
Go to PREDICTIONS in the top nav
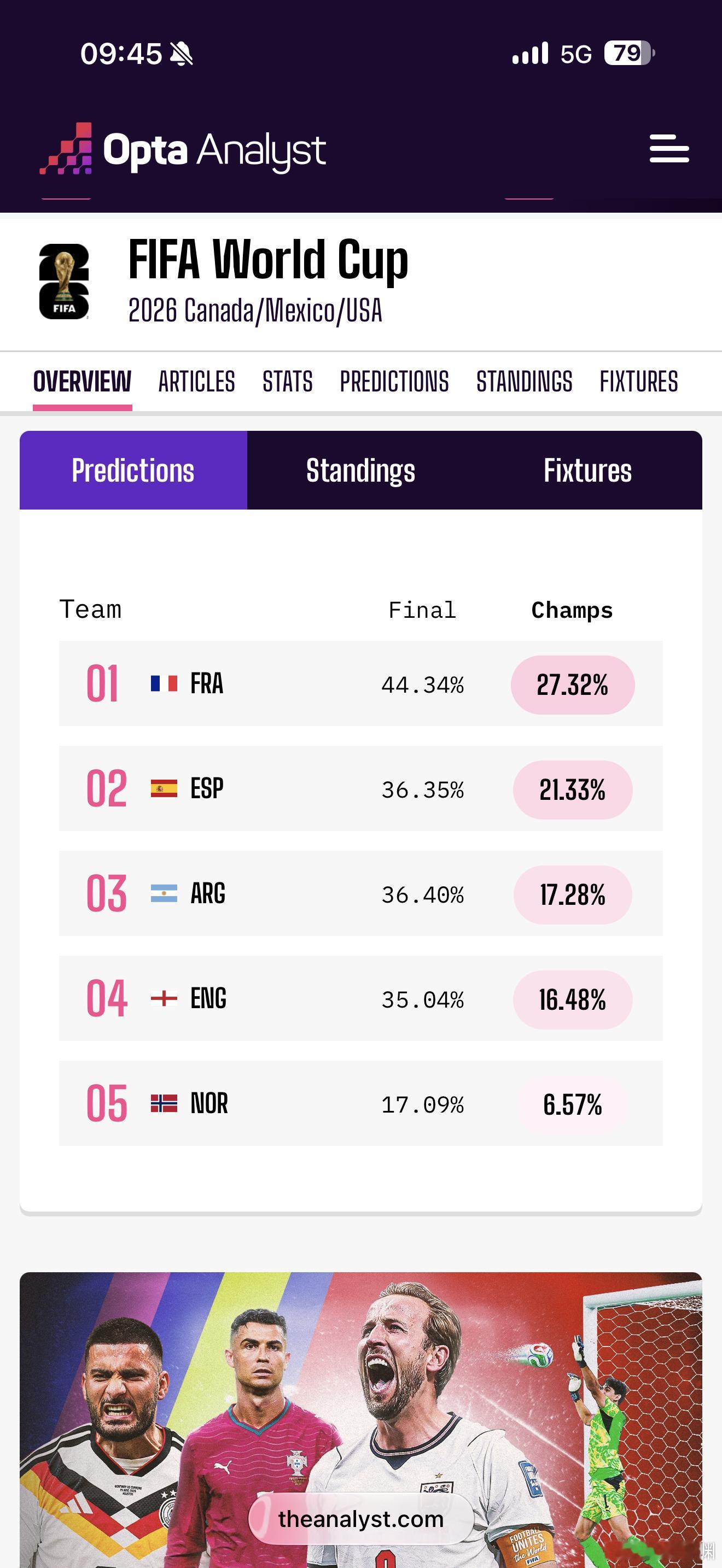pyautogui.click(x=394, y=382)
